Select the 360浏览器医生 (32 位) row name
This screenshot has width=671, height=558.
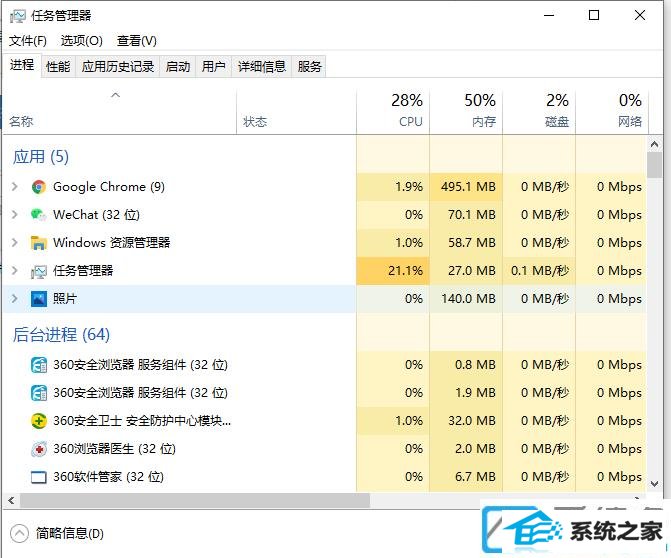point(114,448)
